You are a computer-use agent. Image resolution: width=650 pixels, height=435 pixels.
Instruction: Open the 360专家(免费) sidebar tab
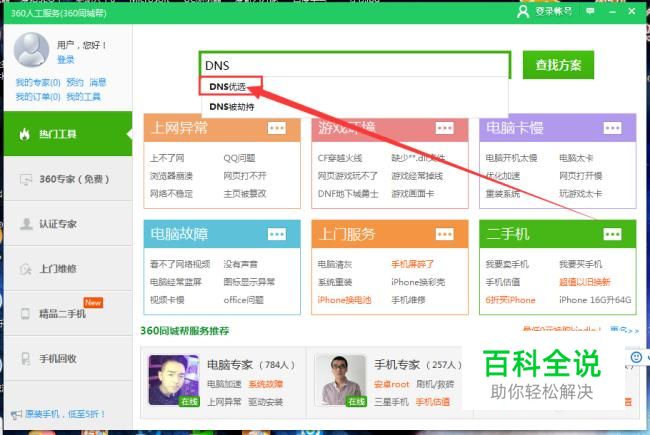pos(68,179)
